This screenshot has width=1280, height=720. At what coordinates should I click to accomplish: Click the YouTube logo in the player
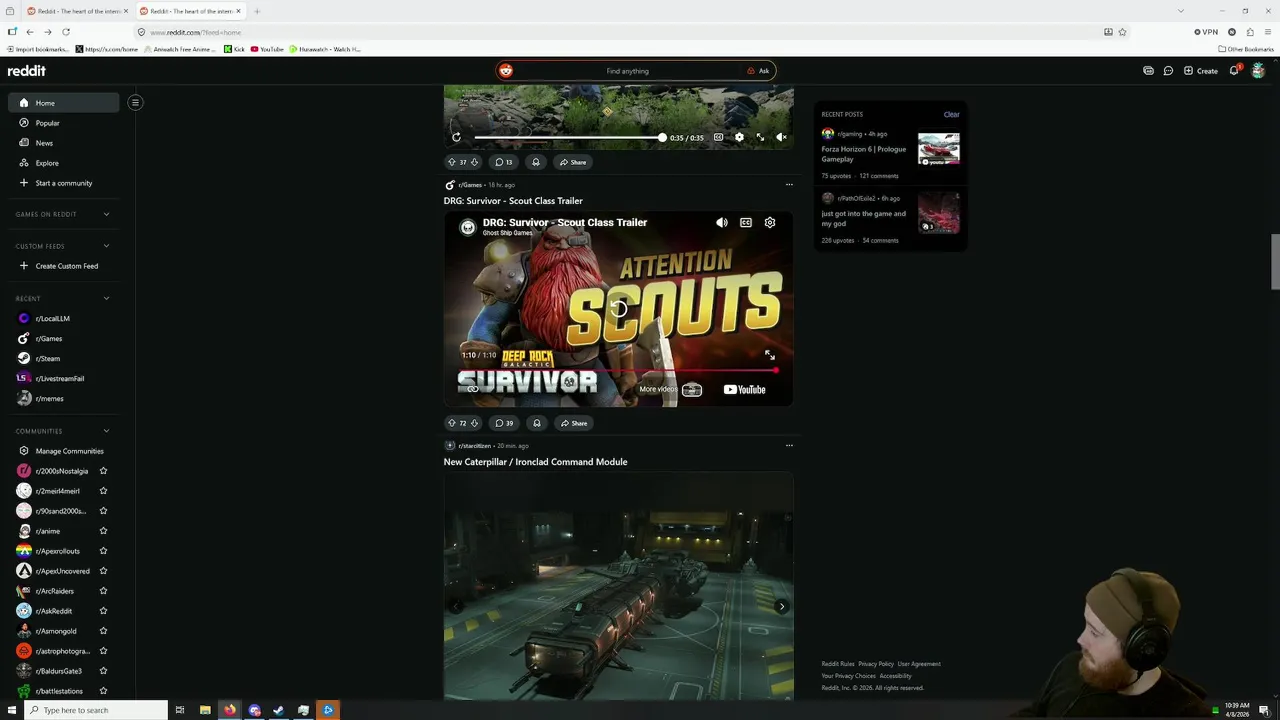[x=745, y=390]
